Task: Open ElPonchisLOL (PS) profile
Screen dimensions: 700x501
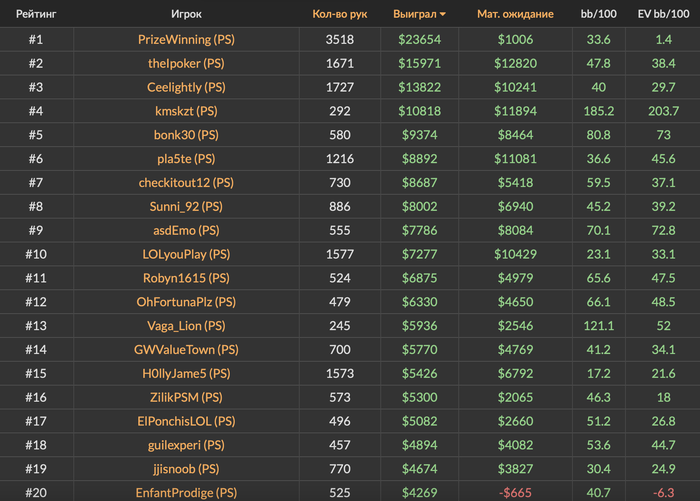Action: (186, 422)
